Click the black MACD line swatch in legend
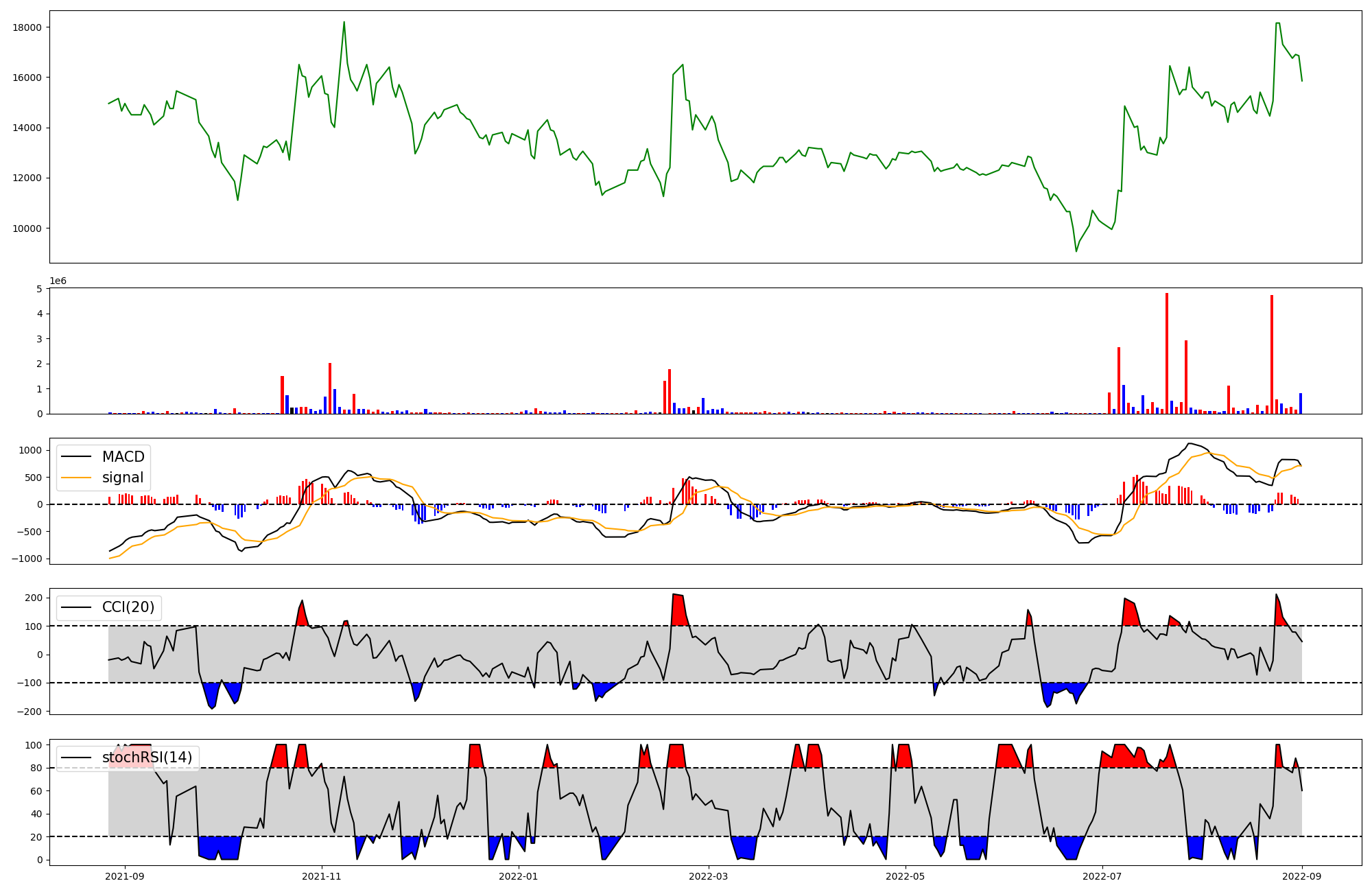The width and height of the screenshot is (1372, 892). tap(76, 457)
